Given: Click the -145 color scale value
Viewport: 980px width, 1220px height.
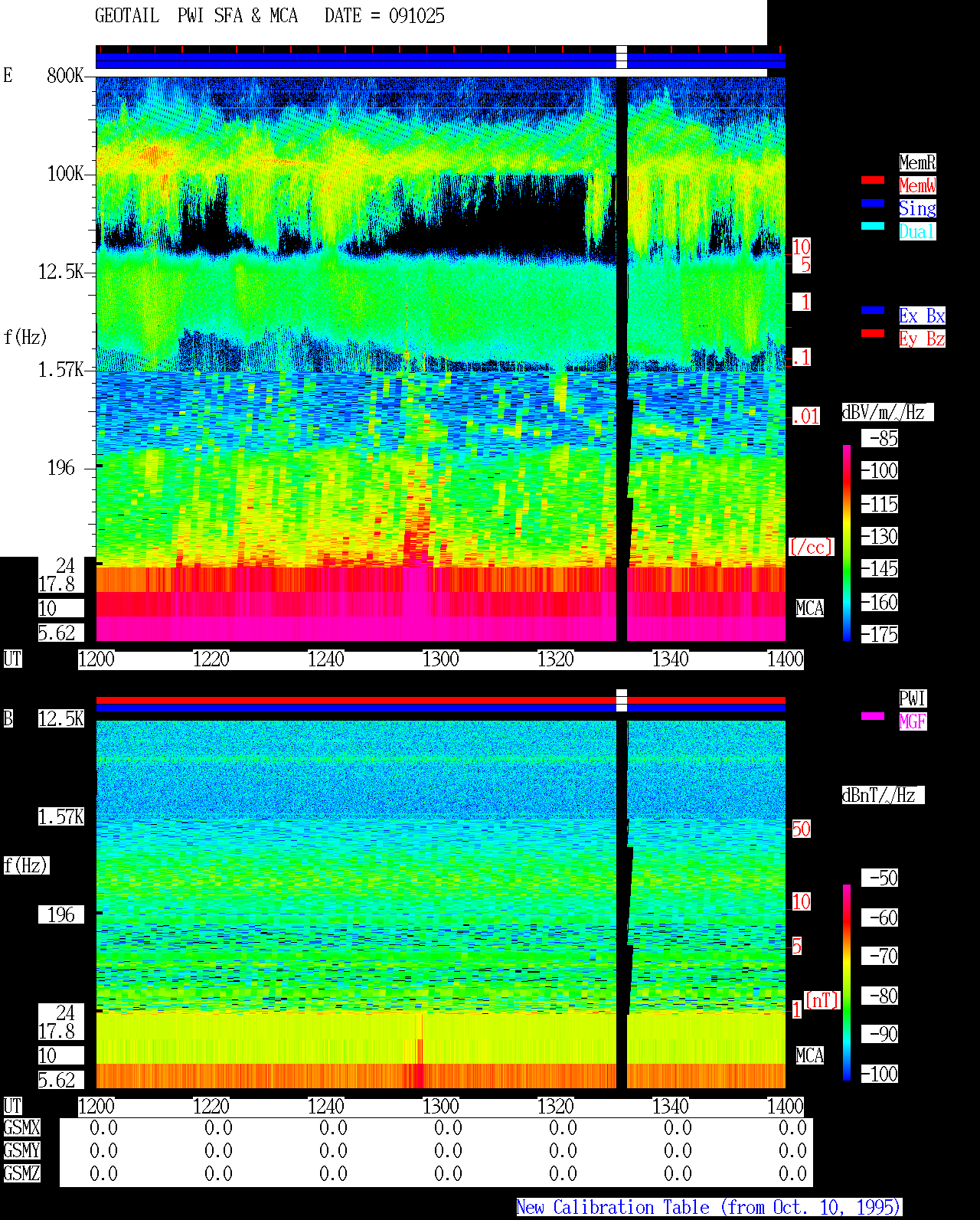Looking at the screenshot, I should [880, 568].
